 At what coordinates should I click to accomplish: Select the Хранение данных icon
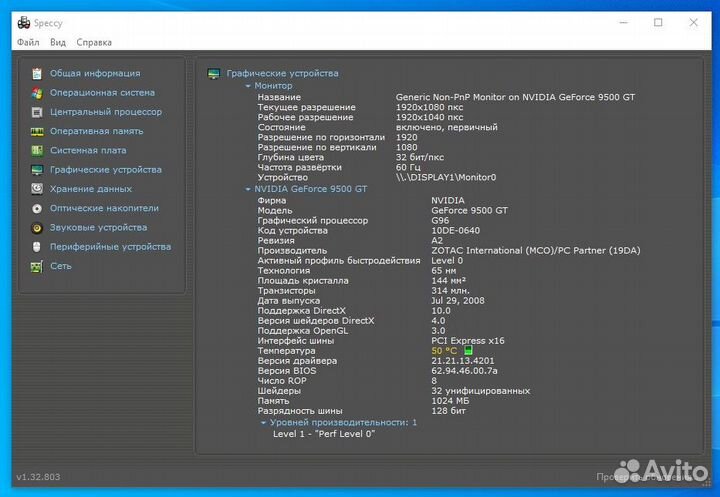click(x=37, y=189)
